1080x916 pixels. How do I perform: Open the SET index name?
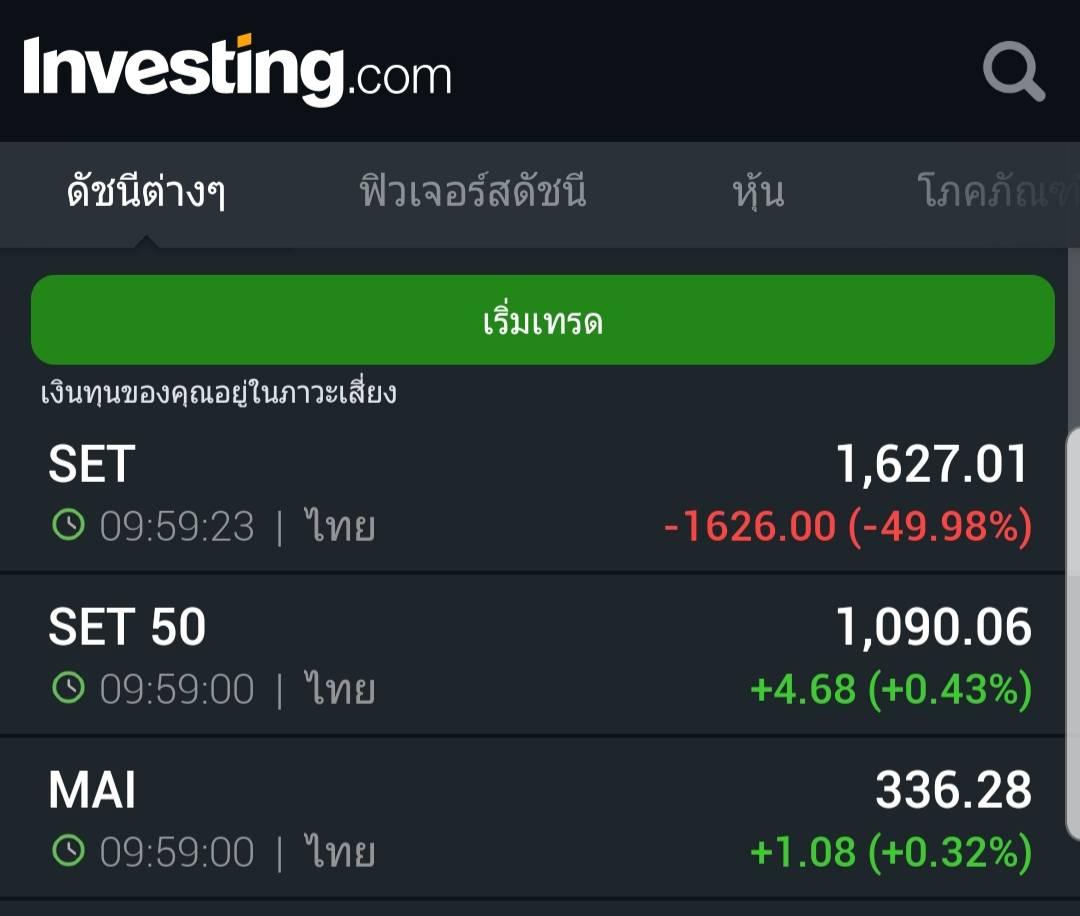coord(92,464)
